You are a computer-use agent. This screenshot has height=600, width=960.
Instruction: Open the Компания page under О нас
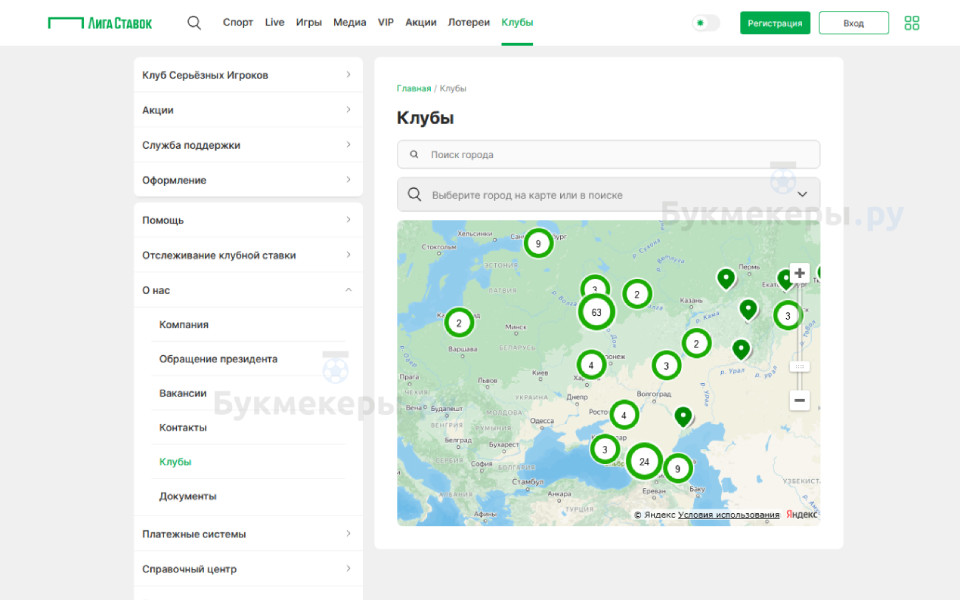point(184,324)
